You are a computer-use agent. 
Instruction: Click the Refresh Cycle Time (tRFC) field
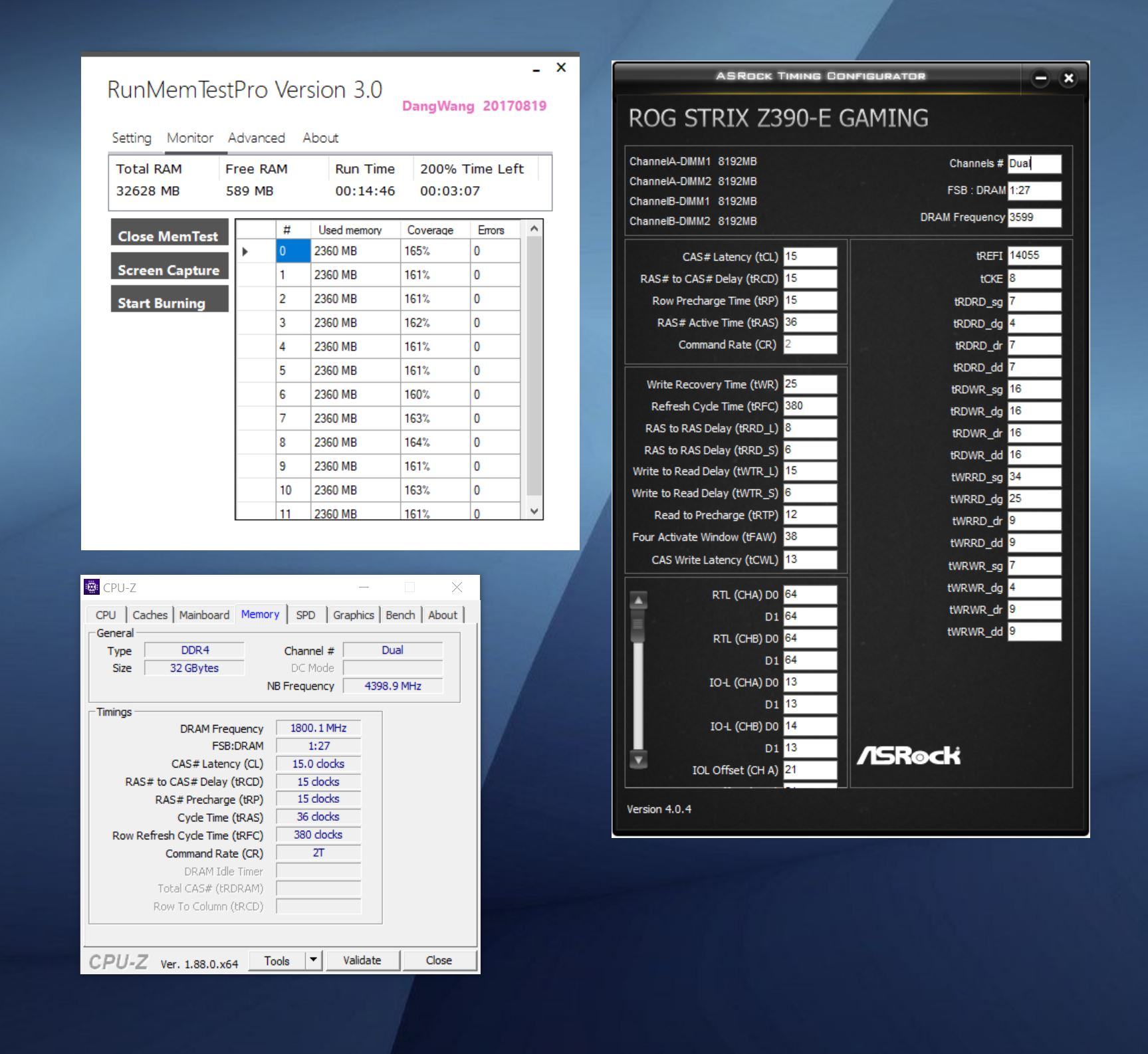click(x=810, y=406)
